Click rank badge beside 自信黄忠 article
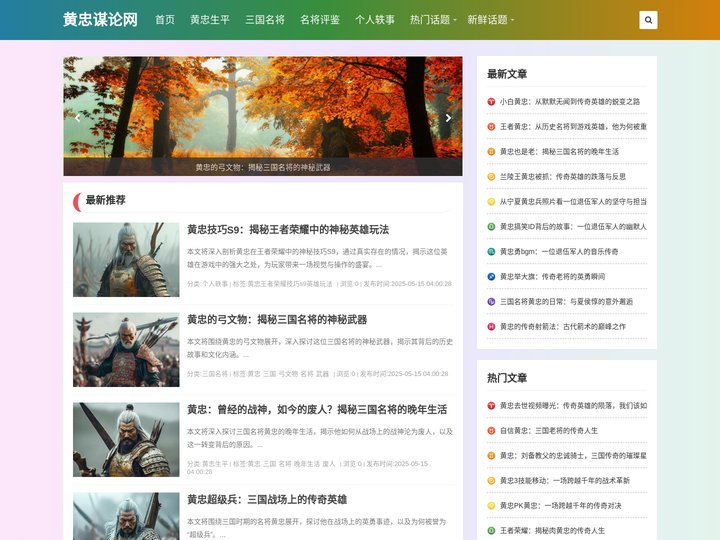The width and height of the screenshot is (720, 540). tap(491, 431)
